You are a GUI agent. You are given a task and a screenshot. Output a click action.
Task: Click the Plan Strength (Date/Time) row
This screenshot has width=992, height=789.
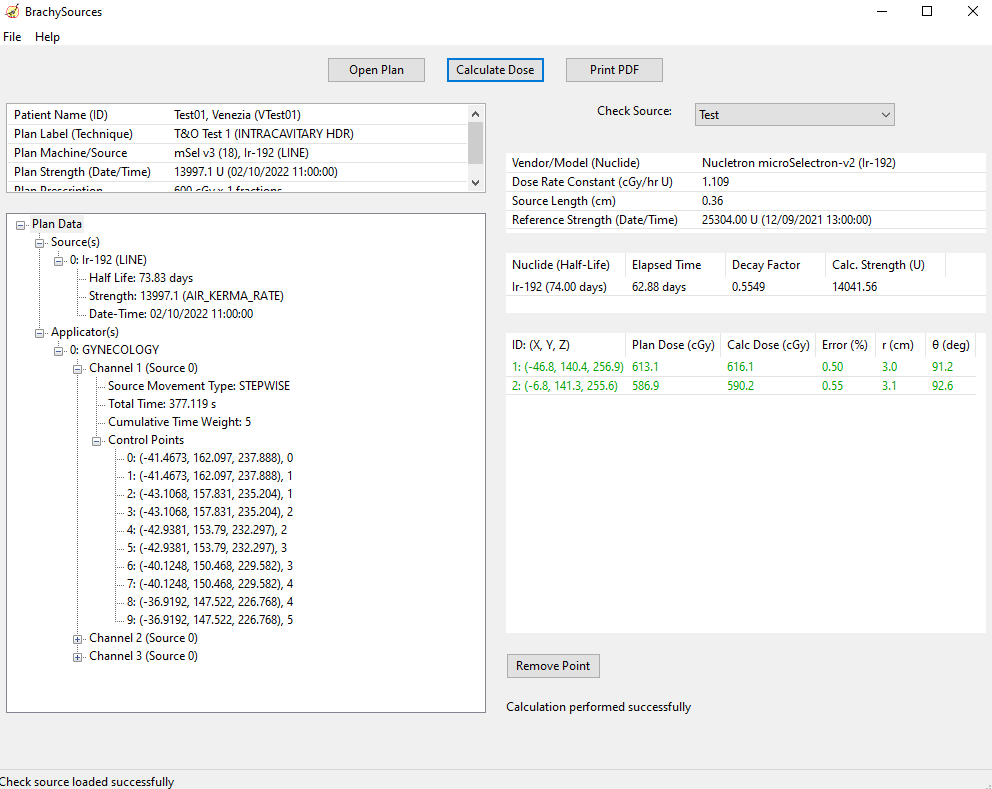point(238,172)
